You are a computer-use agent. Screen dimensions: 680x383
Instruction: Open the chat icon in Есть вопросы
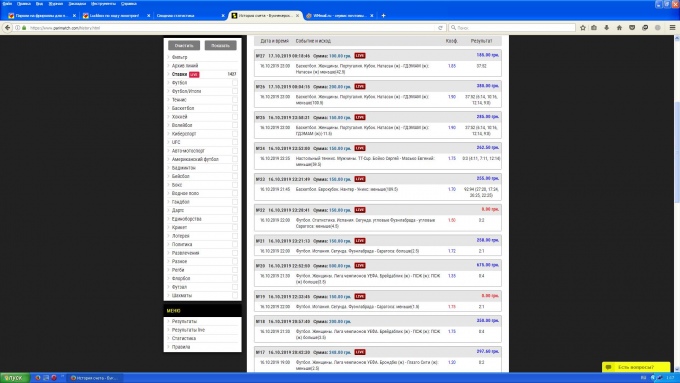pos(608,367)
